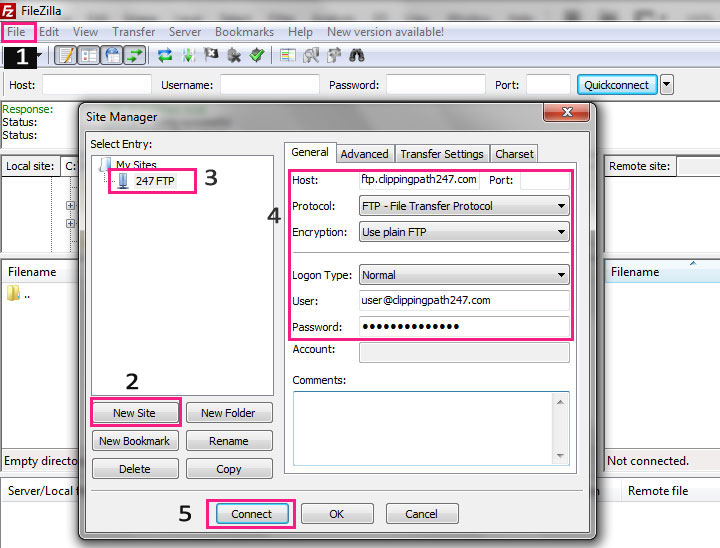Reconnect to last server checkmark icon
Image resolution: width=720 pixels, height=548 pixels.
[257, 56]
